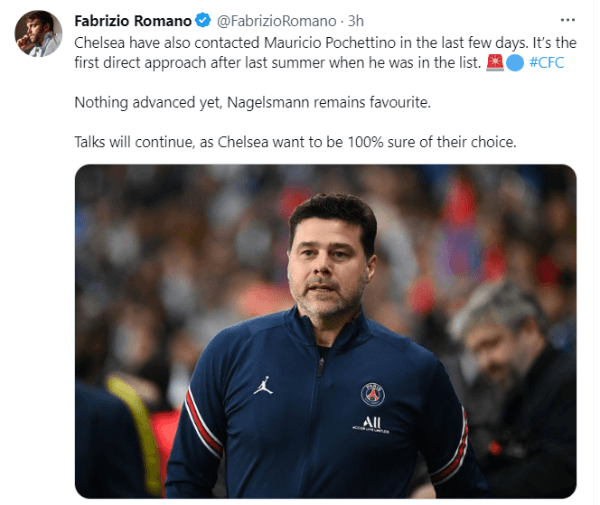Click the white Jordan logo on the jacket
Image resolution: width=600 pixels, height=505 pixels.
263,385
